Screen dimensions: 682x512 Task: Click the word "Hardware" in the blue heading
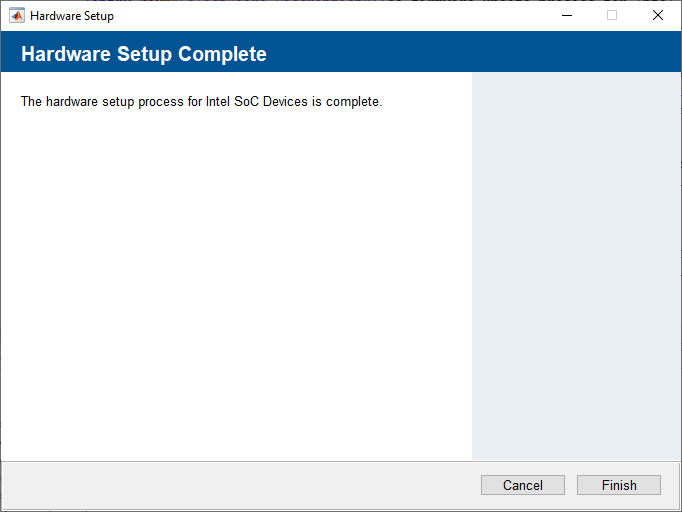click(x=63, y=54)
